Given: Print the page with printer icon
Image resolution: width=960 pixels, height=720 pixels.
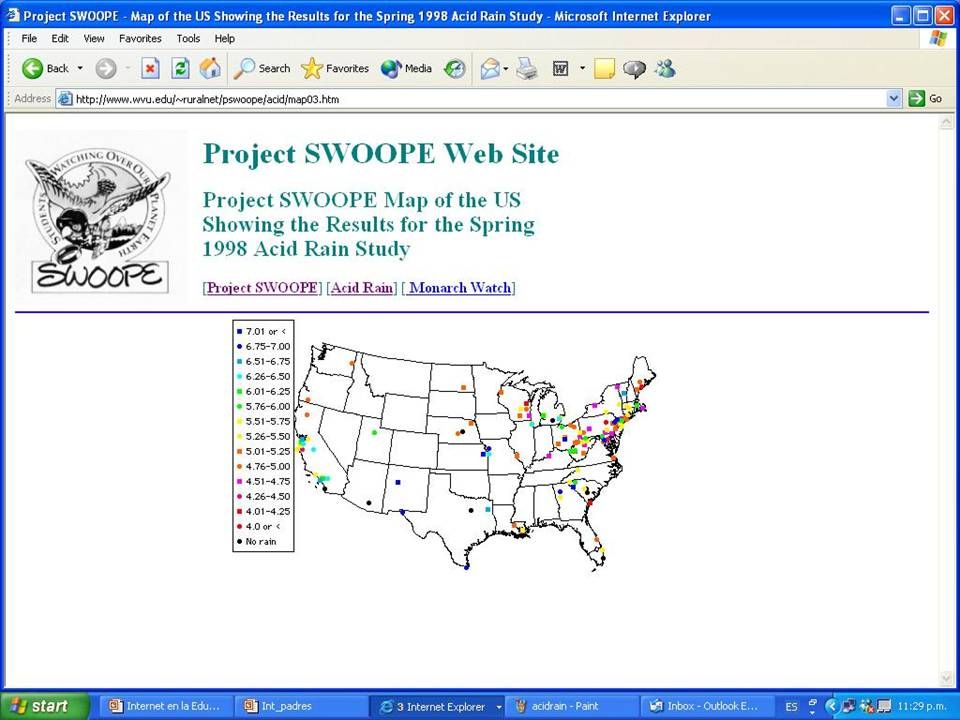Looking at the screenshot, I should point(527,69).
